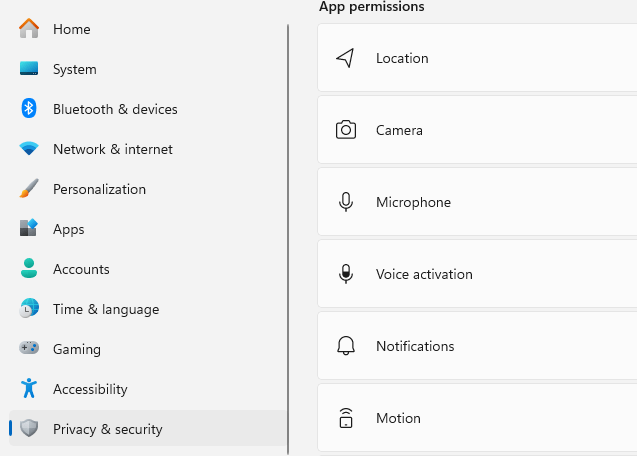Click the Camera icon in permissions
This screenshot has width=637, height=456.
346,130
